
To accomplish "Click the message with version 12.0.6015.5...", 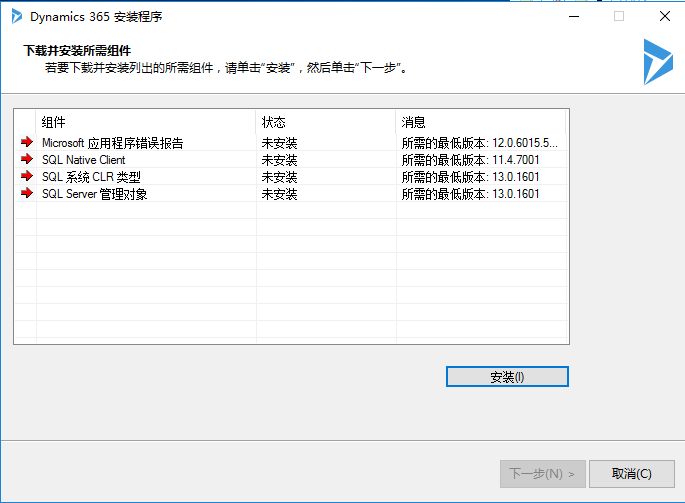I will coord(480,143).
